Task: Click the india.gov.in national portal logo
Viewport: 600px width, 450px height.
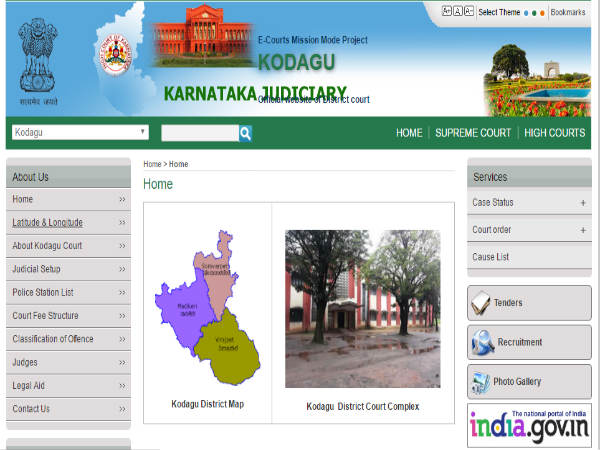Action: pos(528,427)
